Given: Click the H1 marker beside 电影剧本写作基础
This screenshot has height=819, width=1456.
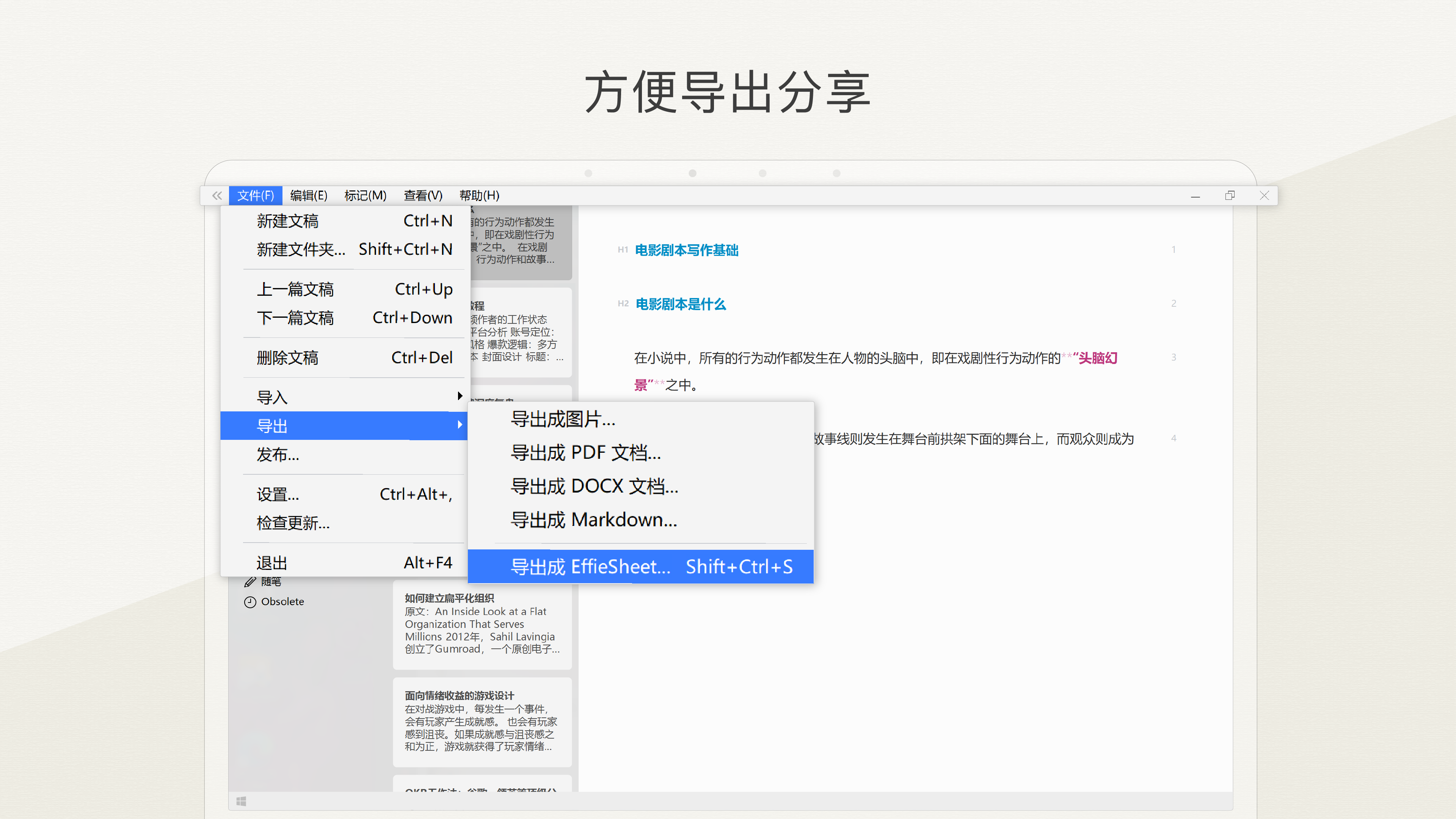Looking at the screenshot, I should (x=623, y=250).
